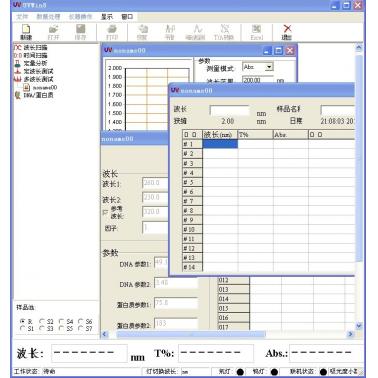This screenshot has width=378, height=378.
Task: Select 时间扫描 in the left tree
Action: point(35,55)
